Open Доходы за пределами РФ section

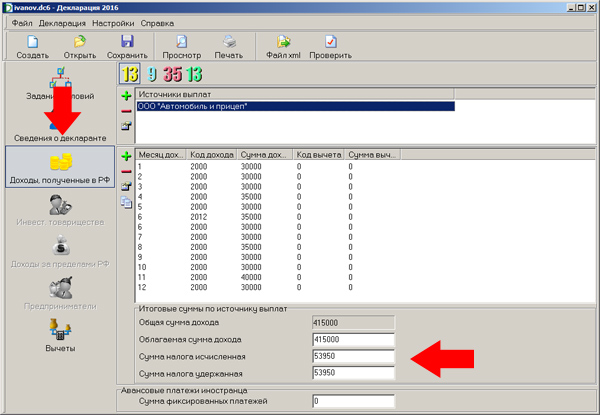[x=60, y=251]
